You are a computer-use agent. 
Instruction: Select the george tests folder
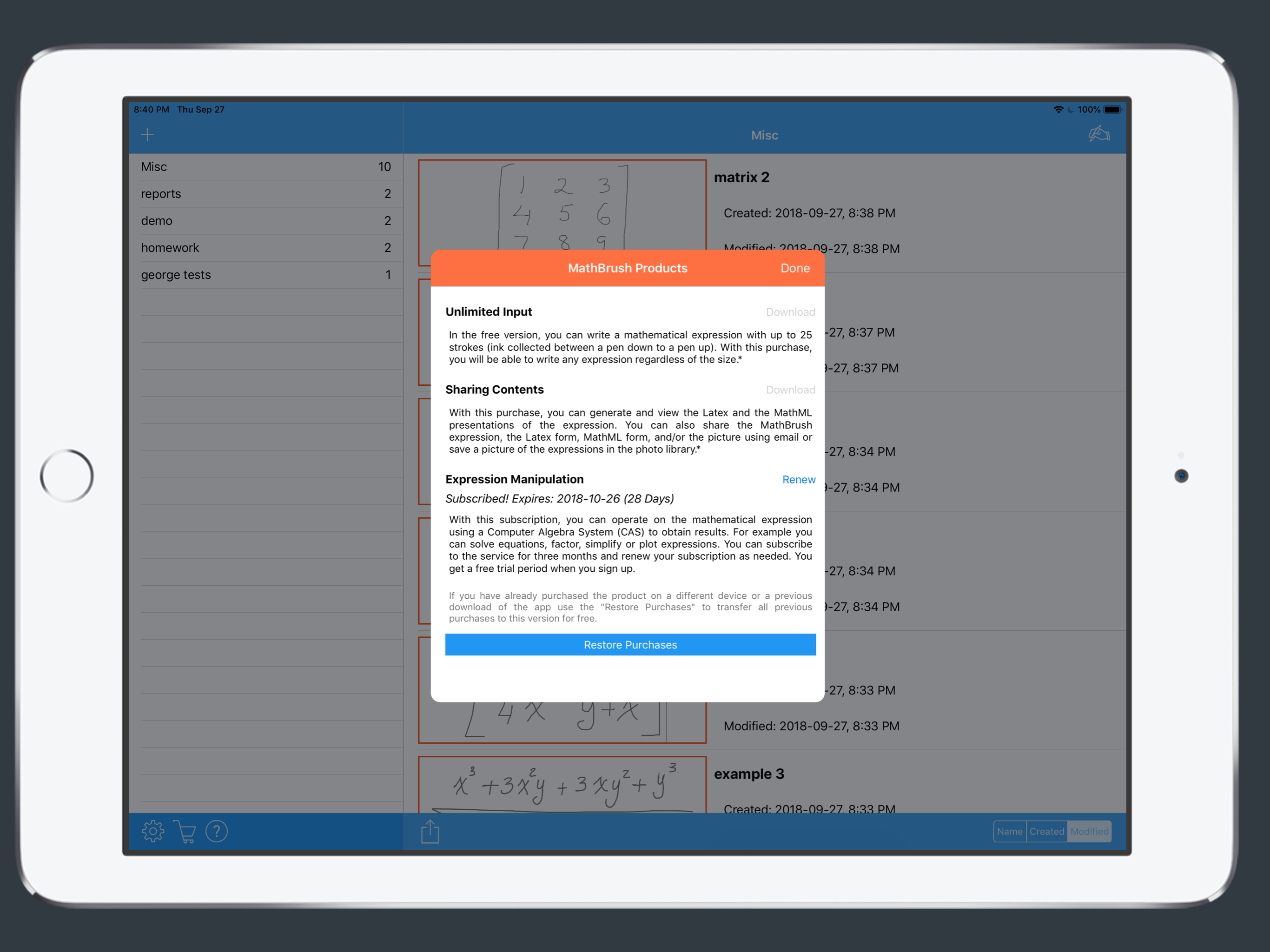(x=266, y=274)
